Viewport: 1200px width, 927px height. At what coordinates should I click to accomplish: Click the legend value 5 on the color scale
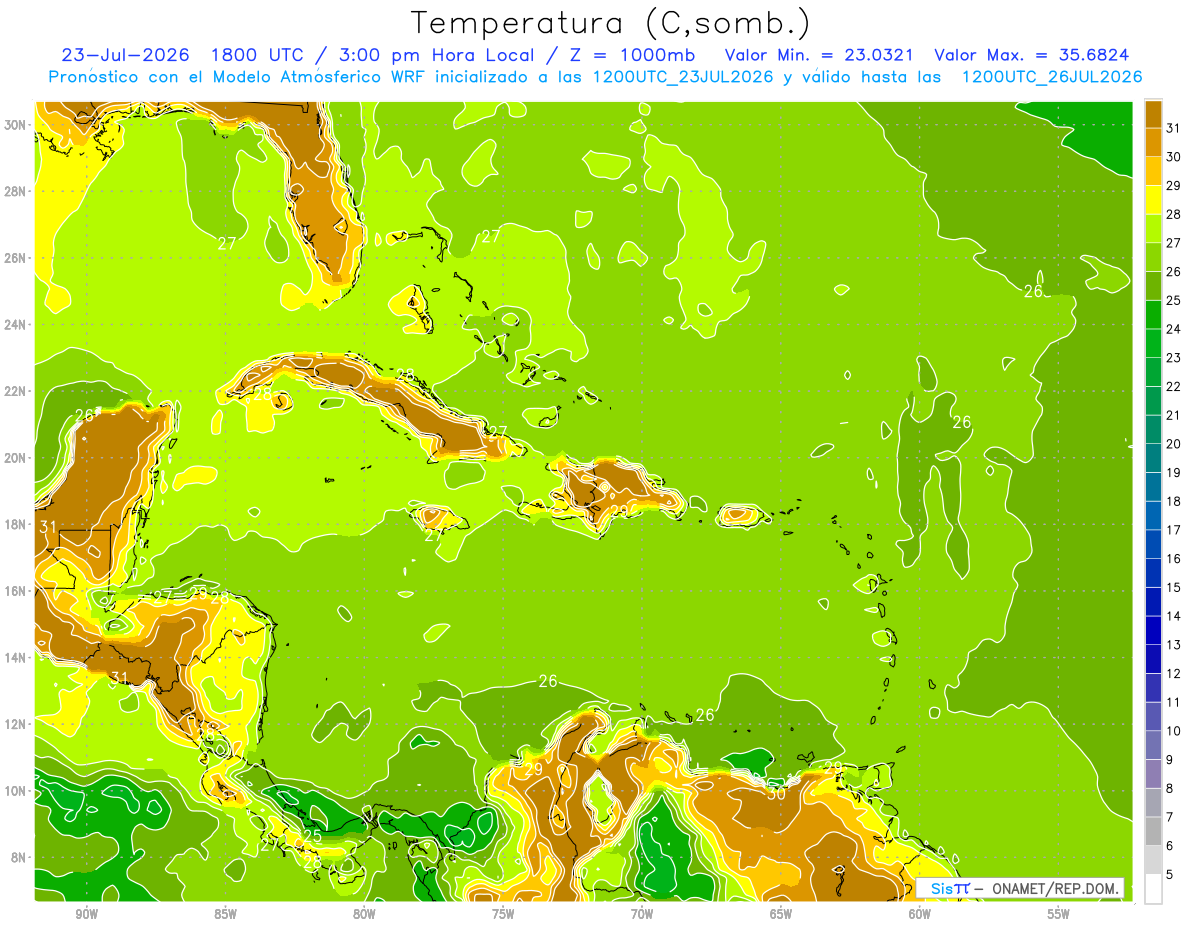click(1170, 875)
